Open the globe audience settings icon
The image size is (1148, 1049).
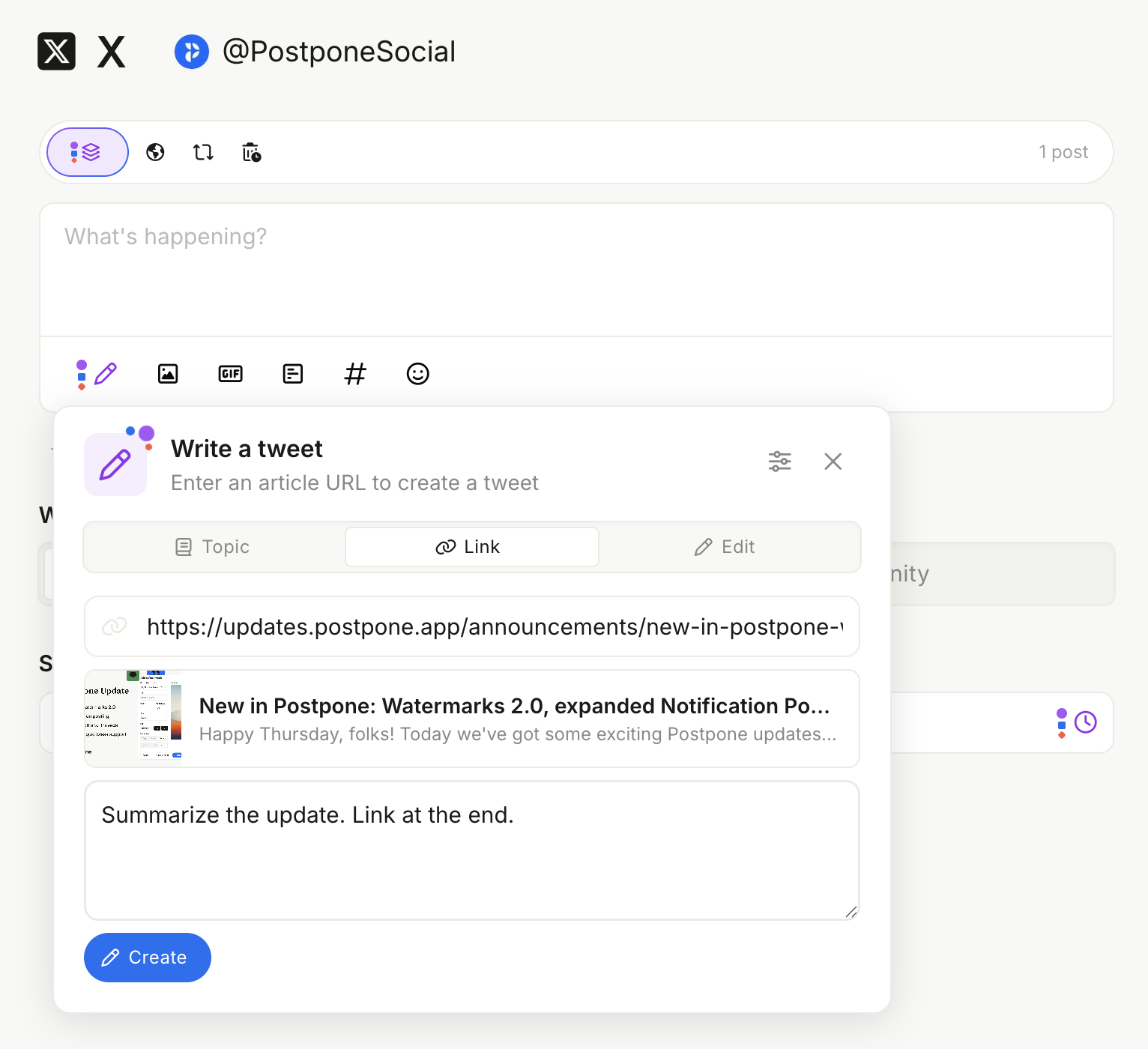point(155,152)
